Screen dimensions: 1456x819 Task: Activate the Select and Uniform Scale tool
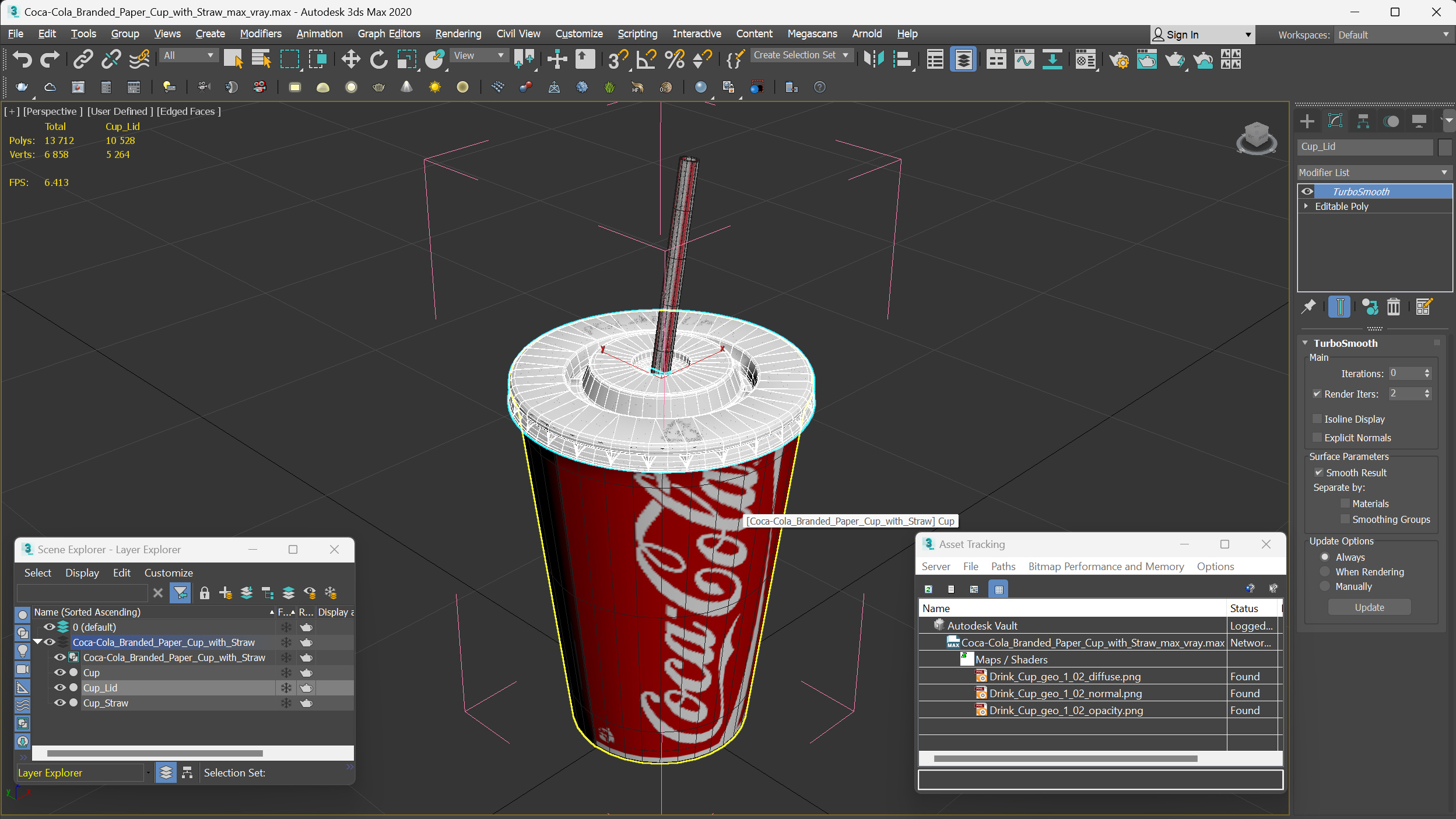point(406,59)
